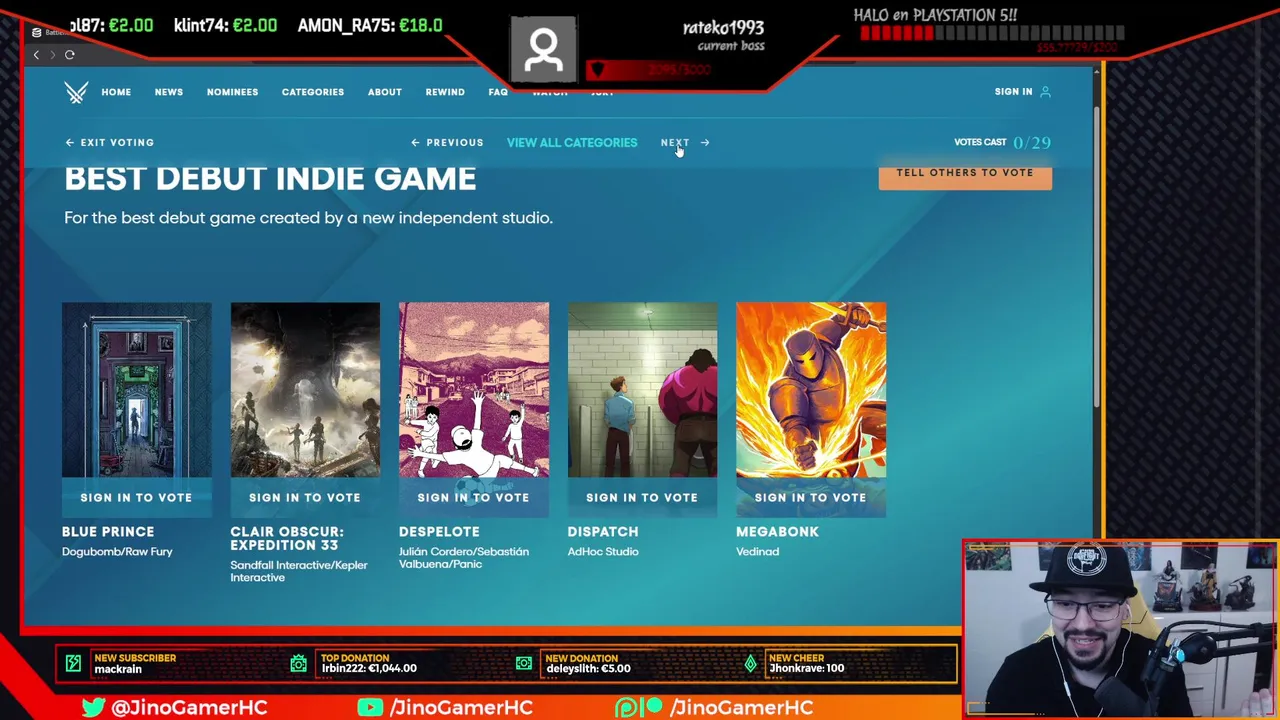Click the user profile icon beside SIGN IN
This screenshot has width=1280, height=720.
1045,92
